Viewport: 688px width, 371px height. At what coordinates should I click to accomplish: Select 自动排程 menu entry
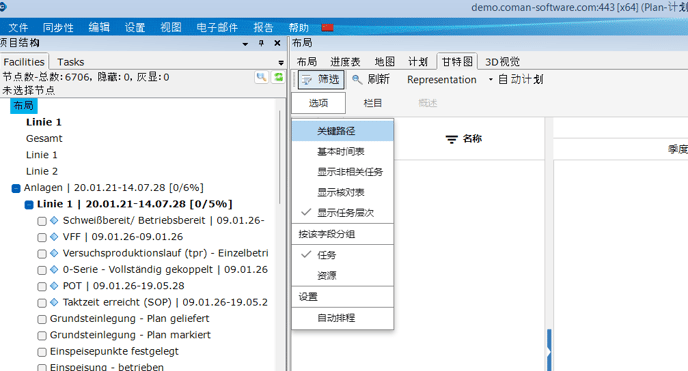pyautogui.click(x=342, y=318)
